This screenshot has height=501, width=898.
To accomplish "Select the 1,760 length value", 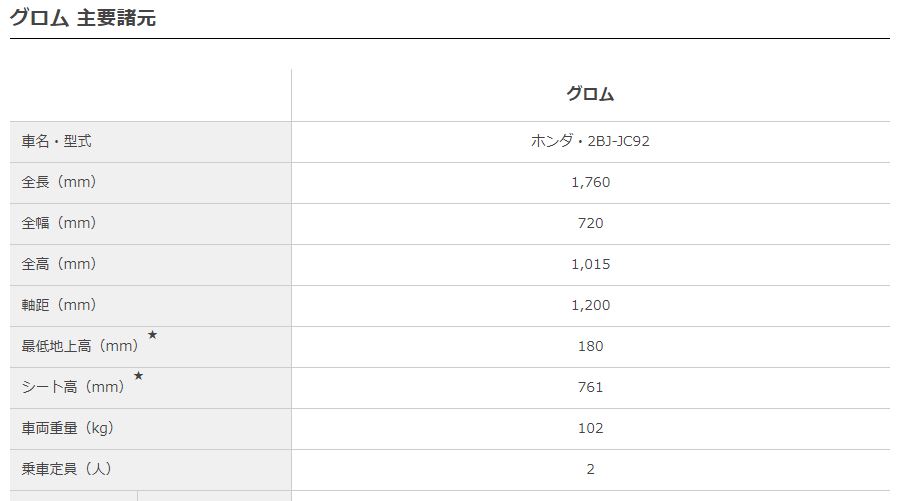I will click(x=590, y=182).
